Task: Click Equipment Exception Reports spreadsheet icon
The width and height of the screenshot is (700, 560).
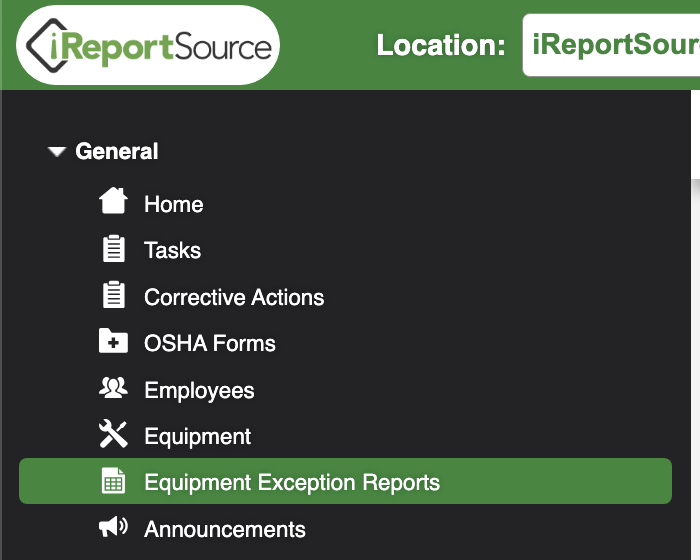Action: pos(113,481)
